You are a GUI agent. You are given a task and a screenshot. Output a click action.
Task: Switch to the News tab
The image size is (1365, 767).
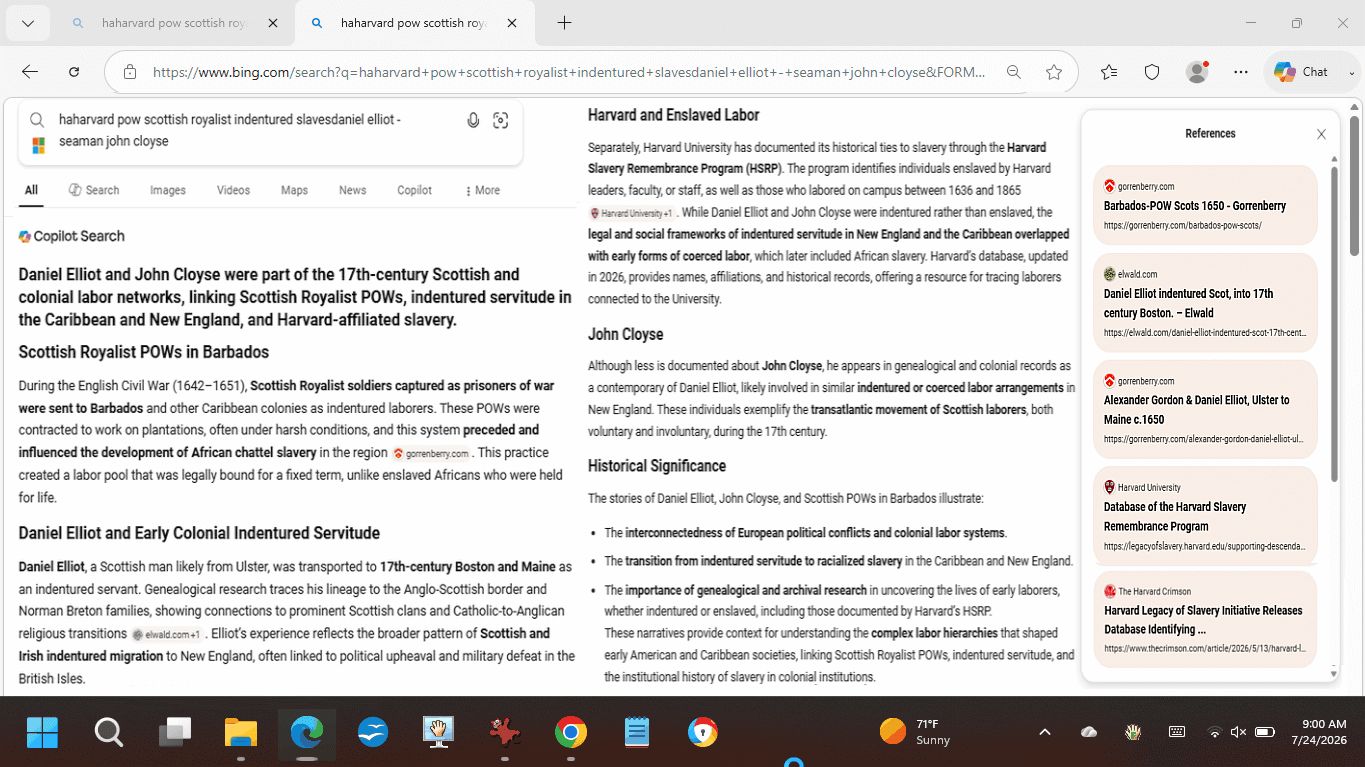(352, 190)
